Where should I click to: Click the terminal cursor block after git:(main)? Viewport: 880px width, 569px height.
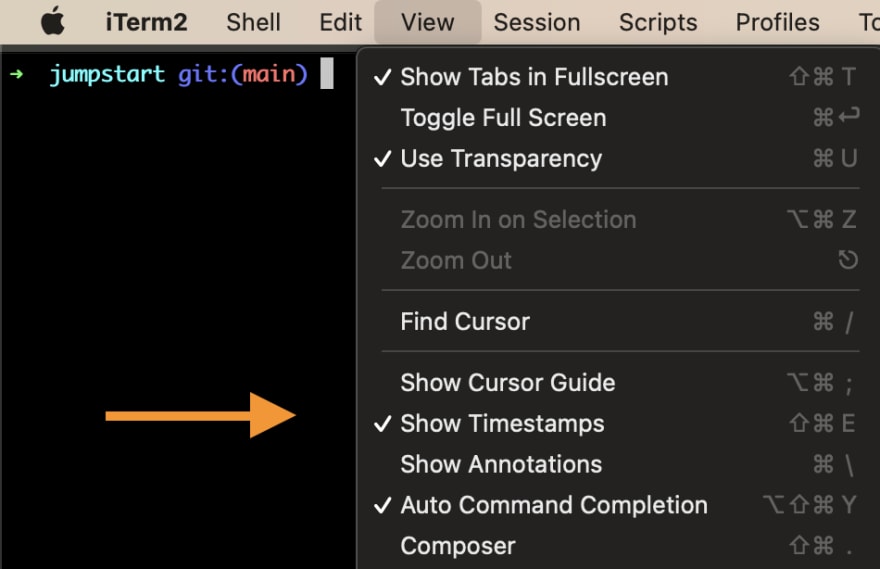327,73
